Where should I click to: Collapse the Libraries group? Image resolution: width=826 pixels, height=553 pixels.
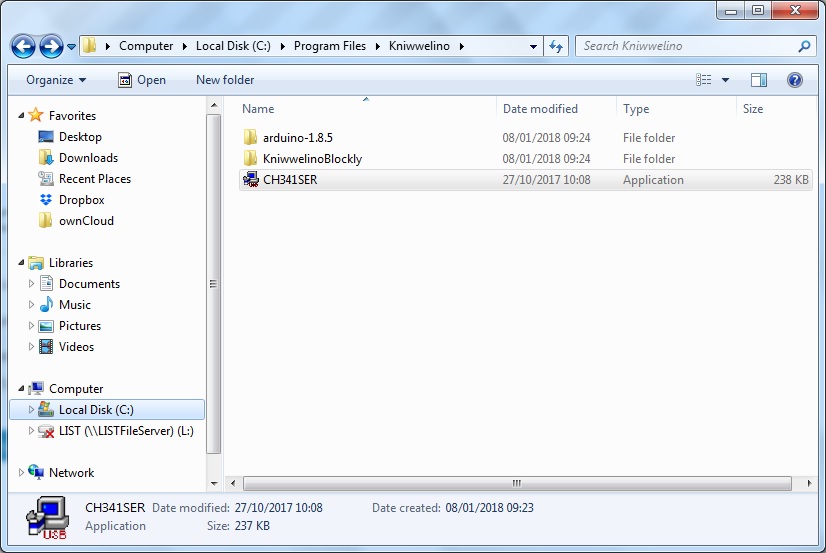21,262
